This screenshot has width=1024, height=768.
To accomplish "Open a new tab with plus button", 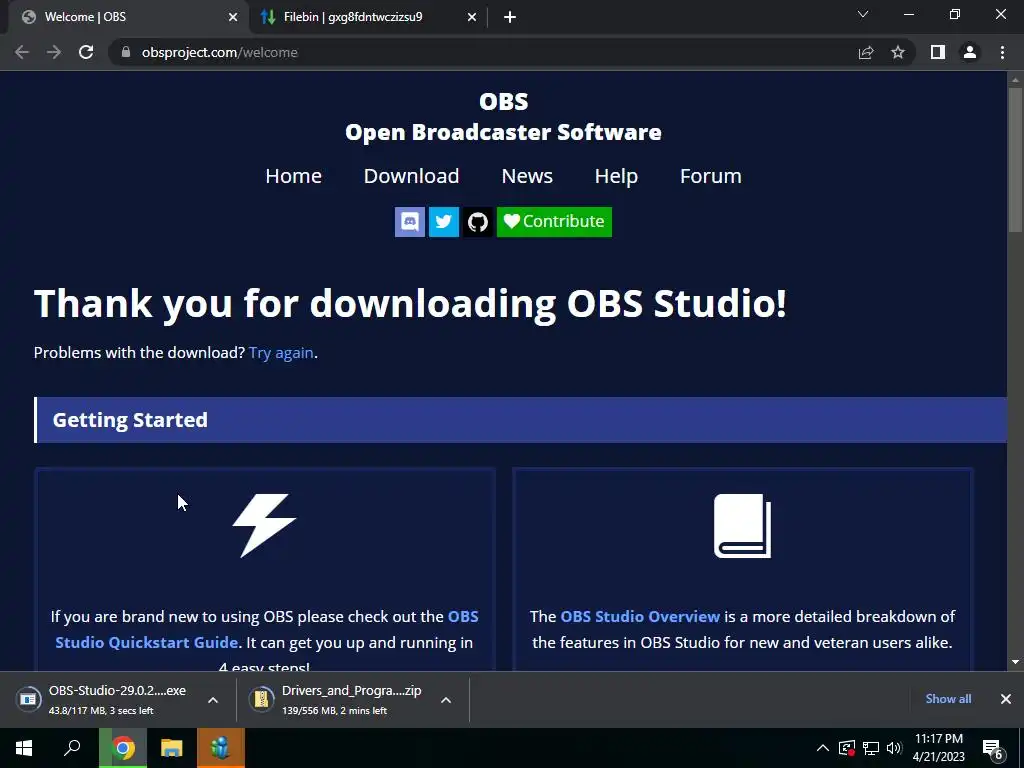I will pos(510,17).
